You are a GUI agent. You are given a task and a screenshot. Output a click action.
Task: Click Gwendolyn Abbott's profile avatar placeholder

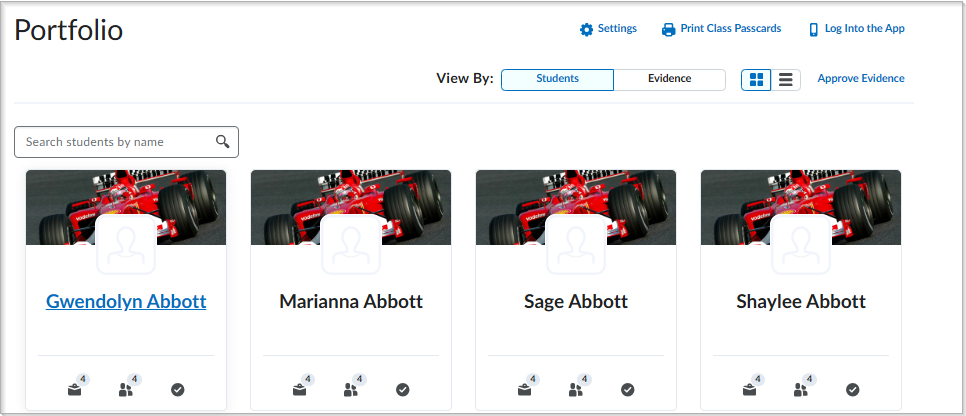[126, 245]
